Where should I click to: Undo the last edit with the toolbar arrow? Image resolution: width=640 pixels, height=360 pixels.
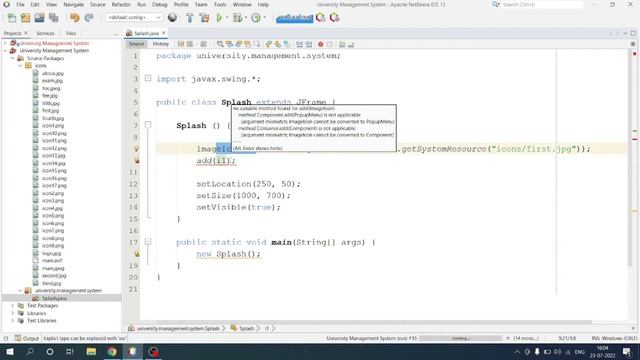pos(74,18)
